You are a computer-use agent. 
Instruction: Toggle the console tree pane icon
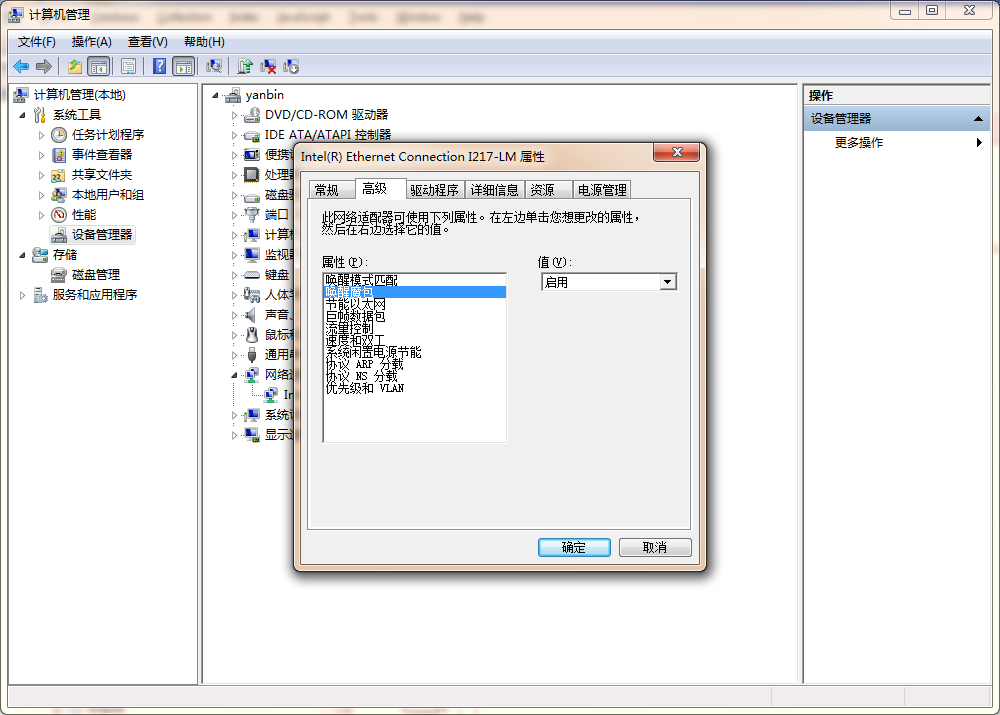tap(96, 66)
